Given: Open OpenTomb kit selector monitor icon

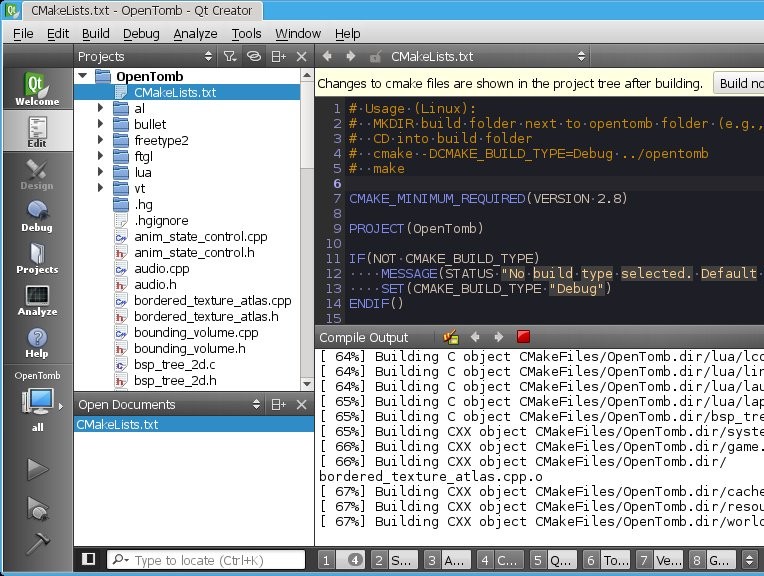Looking at the screenshot, I should (38, 402).
